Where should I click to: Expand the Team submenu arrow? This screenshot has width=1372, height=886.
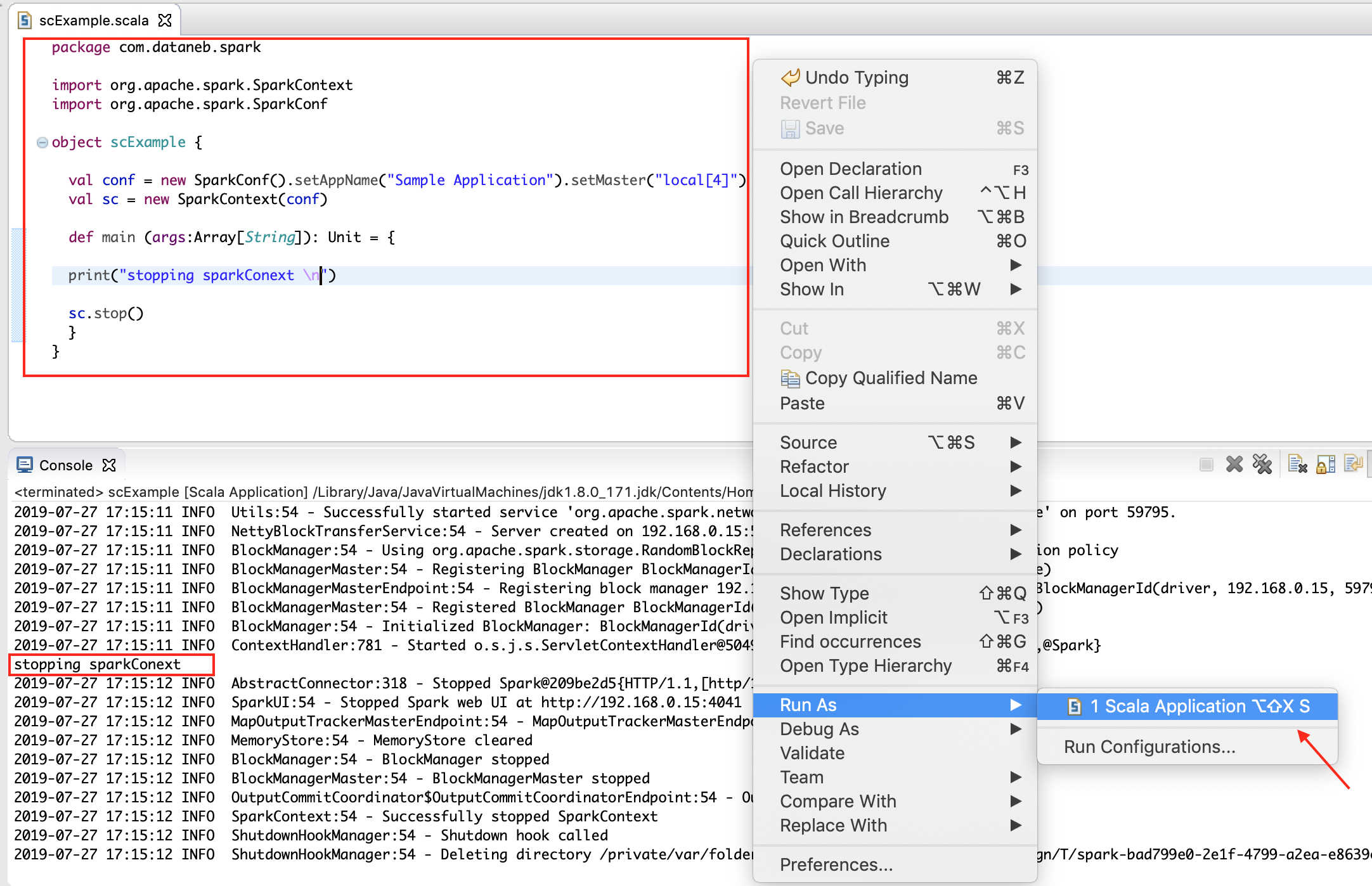(1016, 777)
